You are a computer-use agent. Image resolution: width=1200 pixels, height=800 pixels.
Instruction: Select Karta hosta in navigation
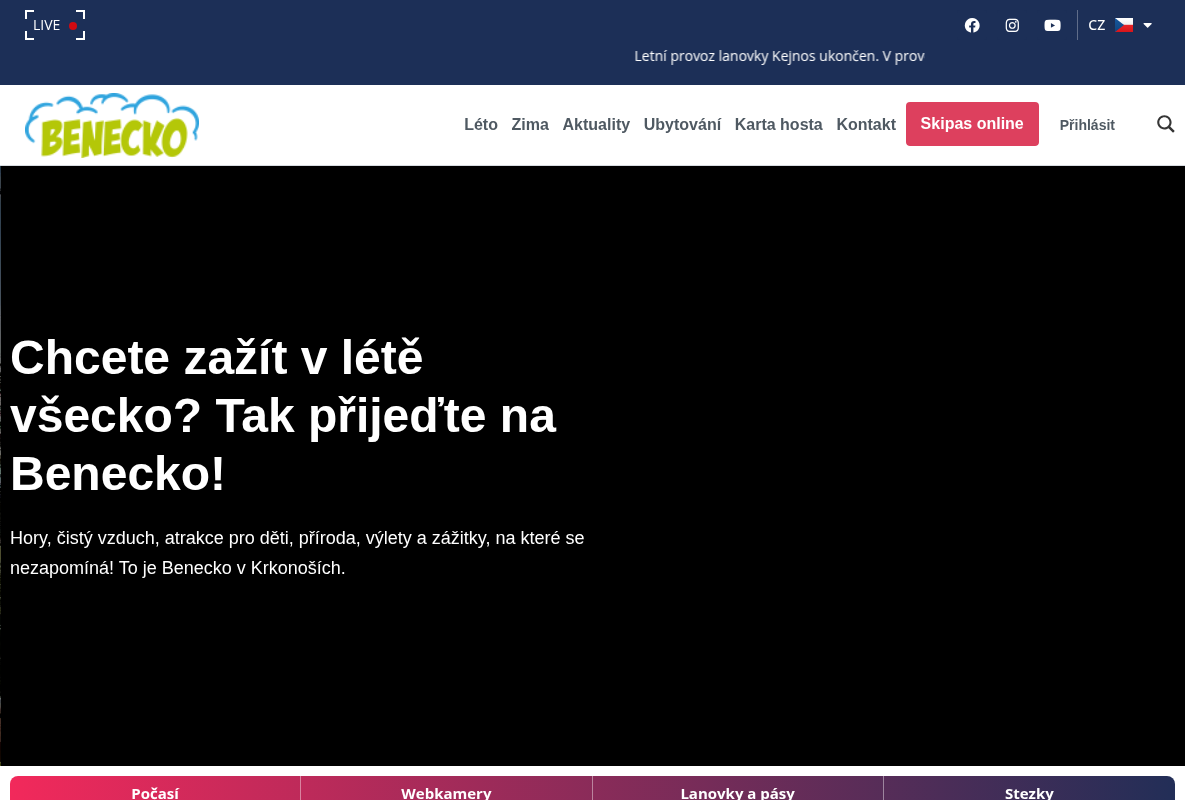tap(779, 125)
